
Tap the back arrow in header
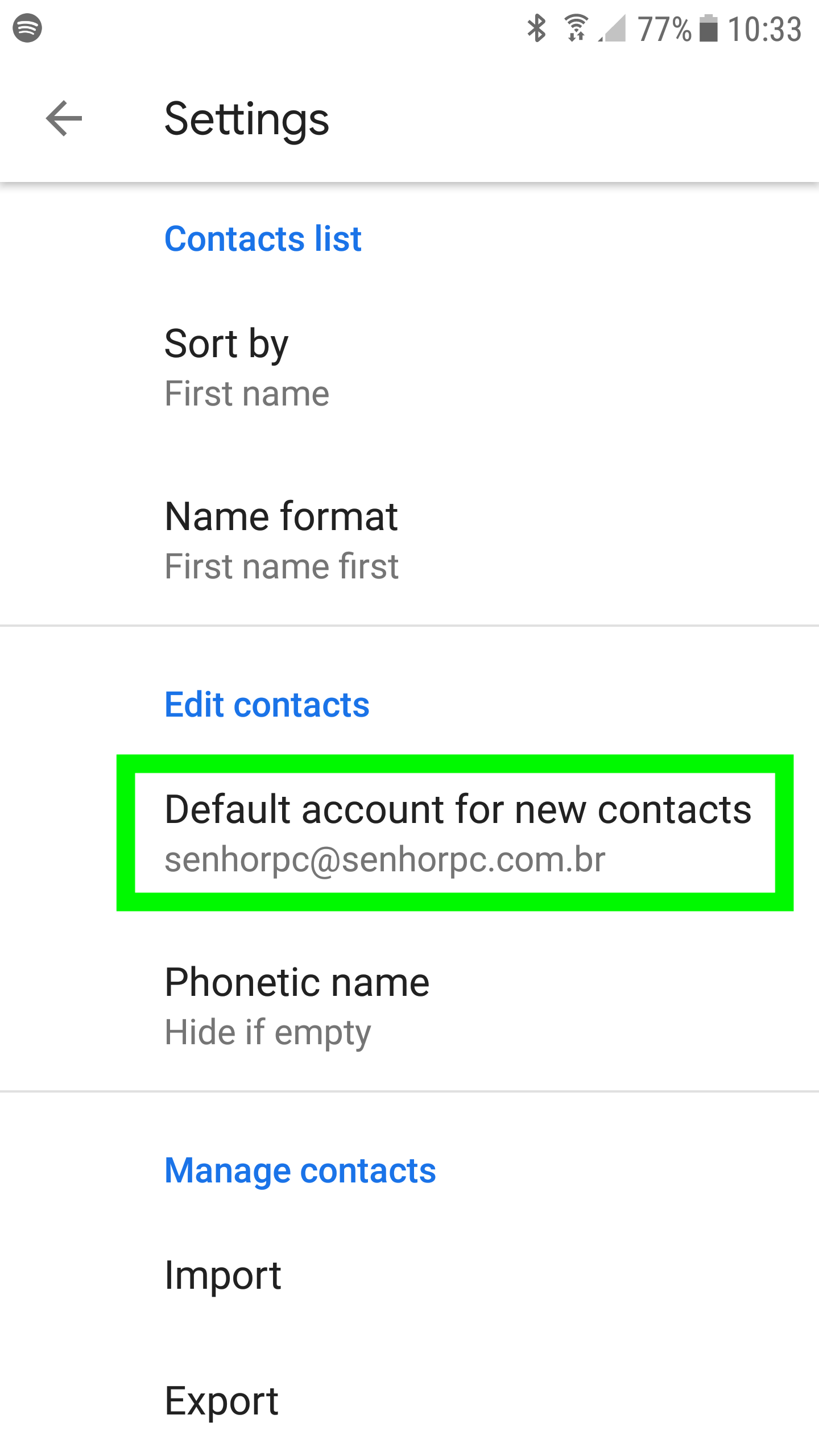tap(64, 118)
